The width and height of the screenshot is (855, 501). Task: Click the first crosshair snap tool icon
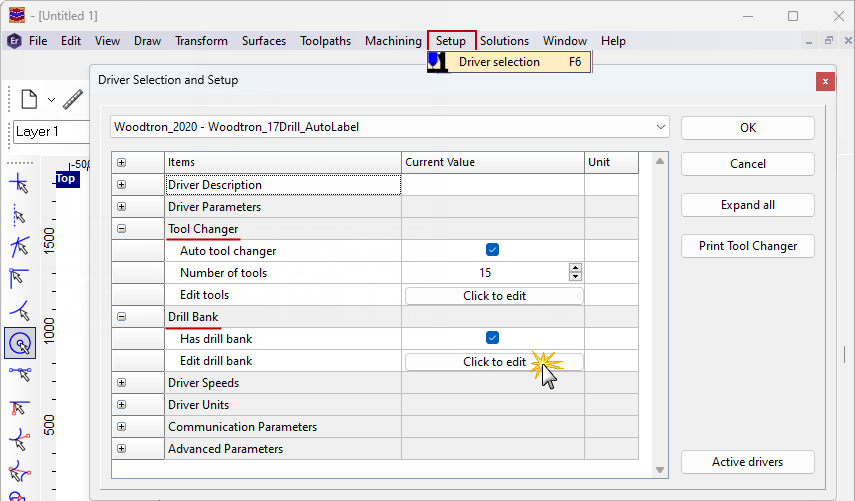point(19,183)
